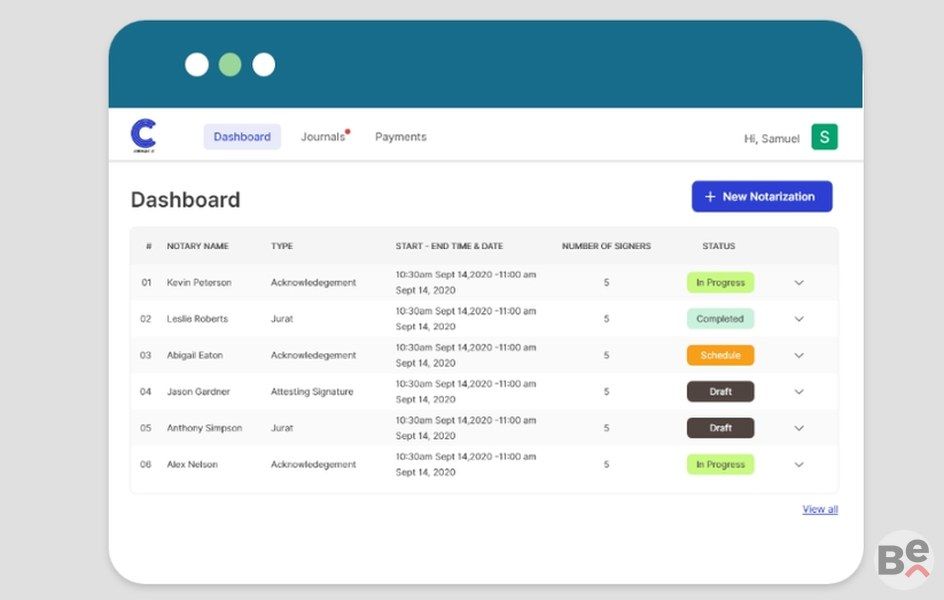Switch to the Dashboard tab

point(242,137)
